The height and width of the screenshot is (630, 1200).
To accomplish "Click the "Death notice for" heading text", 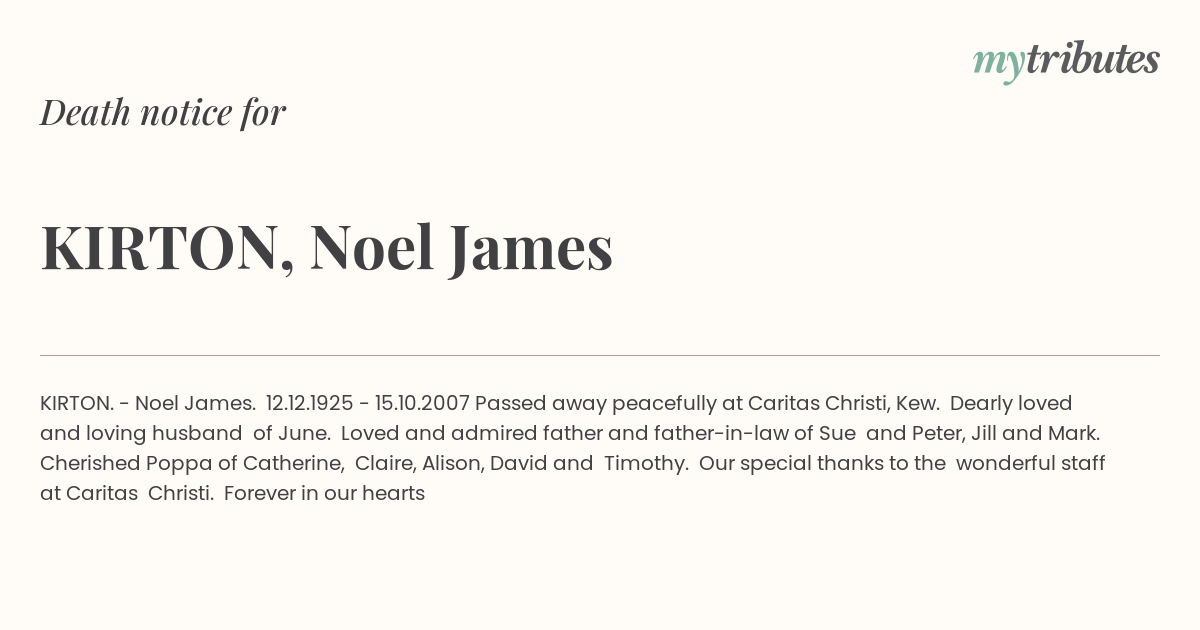I will point(163,112).
